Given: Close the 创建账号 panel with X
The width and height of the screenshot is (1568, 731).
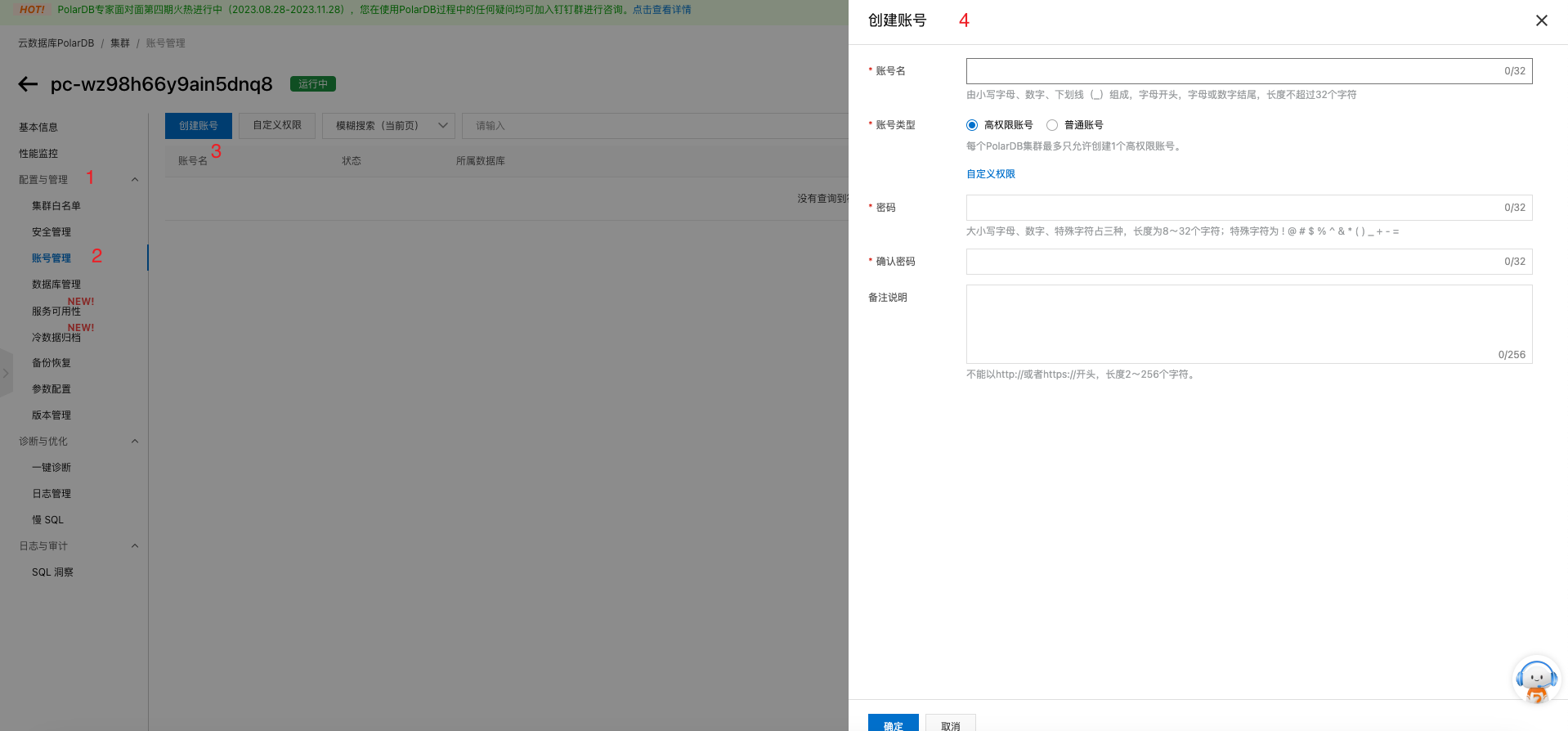Looking at the screenshot, I should pos(1541,20).
